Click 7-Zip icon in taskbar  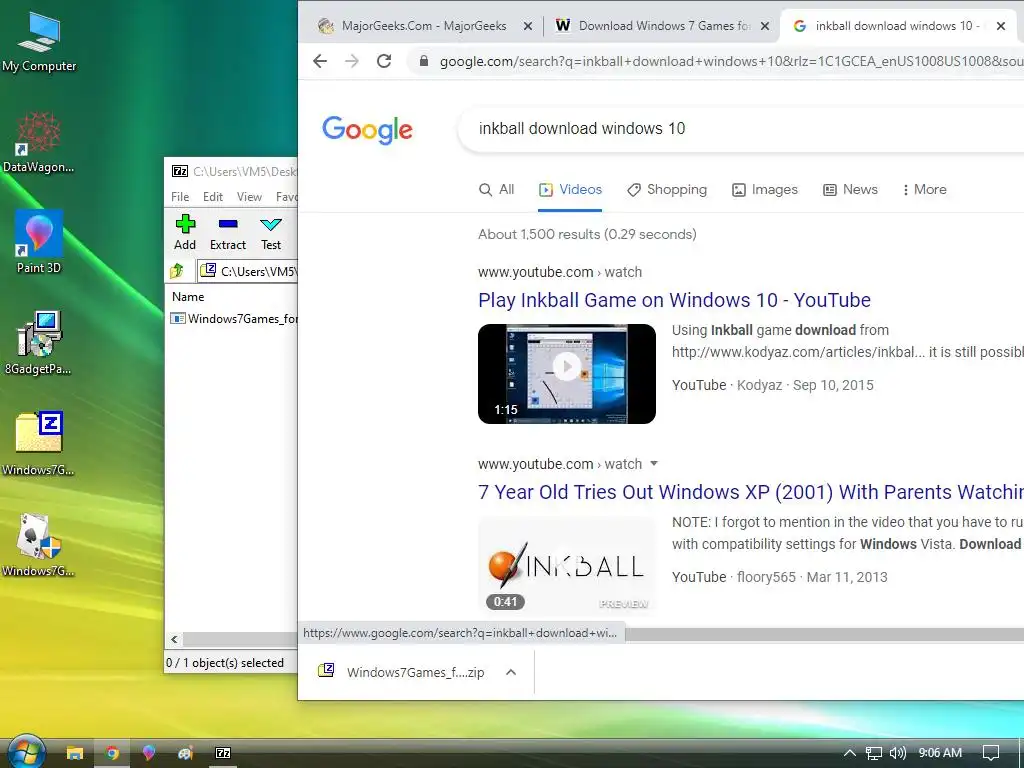(223, 753)
